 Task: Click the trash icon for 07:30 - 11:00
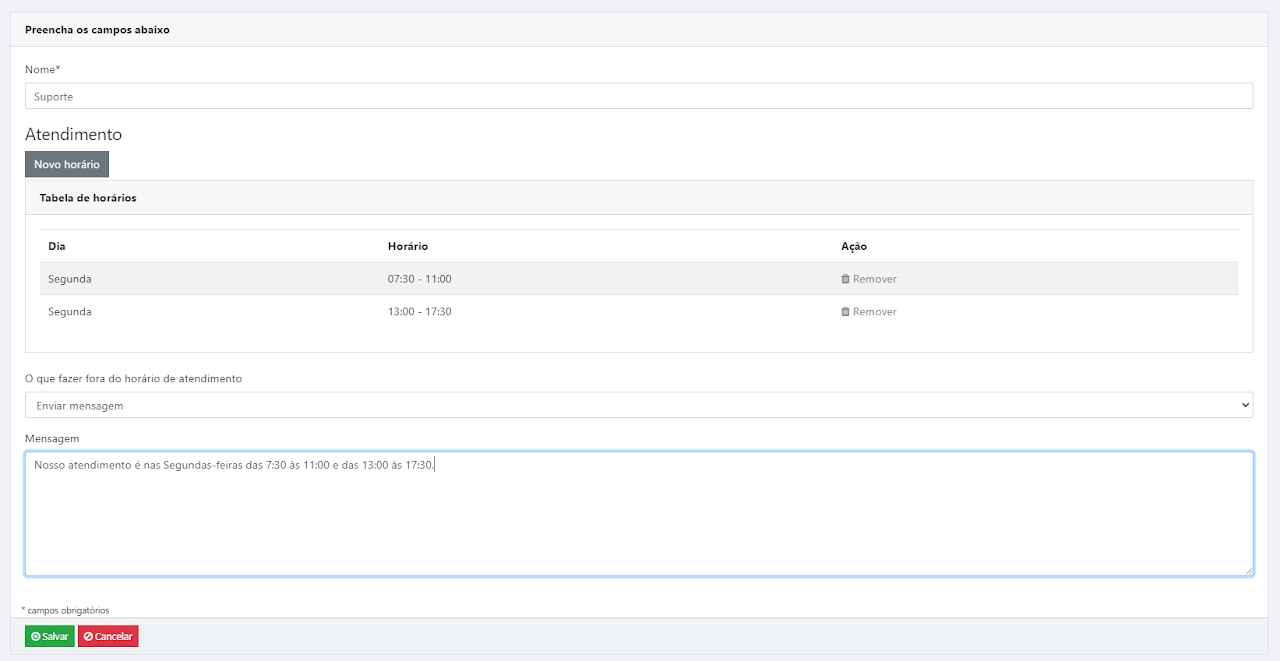pos(845,279)
